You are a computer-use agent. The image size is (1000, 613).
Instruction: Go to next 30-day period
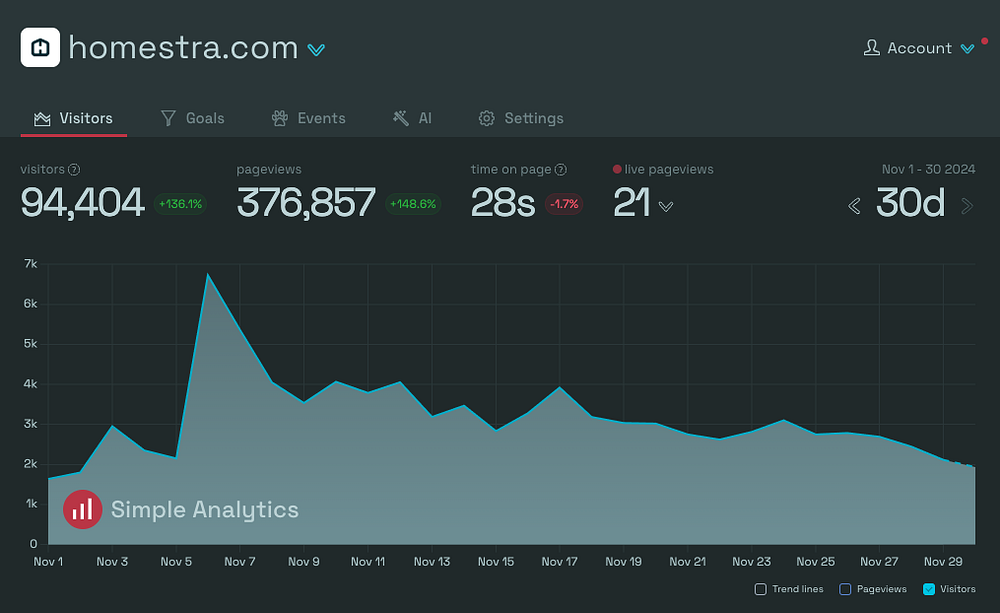tap(967, 206)
